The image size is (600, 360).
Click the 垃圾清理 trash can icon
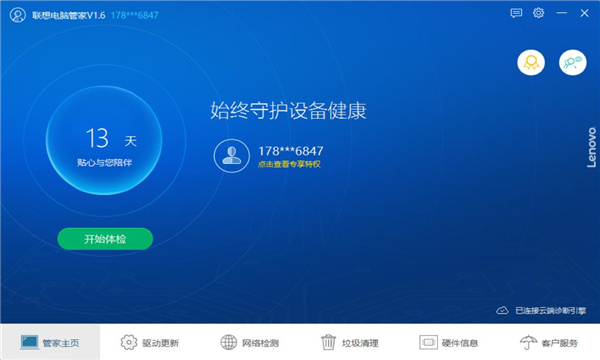(x=328, y=342)
